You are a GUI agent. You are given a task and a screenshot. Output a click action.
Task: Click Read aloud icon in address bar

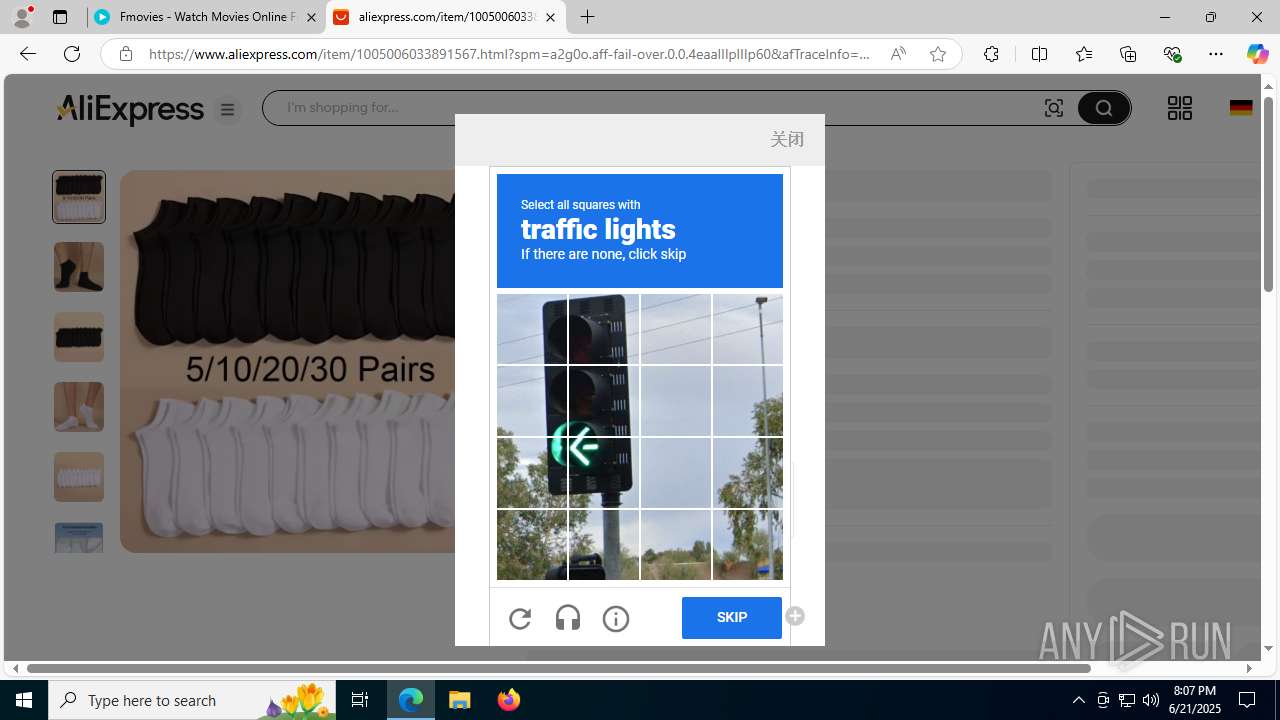coord(898,54)
